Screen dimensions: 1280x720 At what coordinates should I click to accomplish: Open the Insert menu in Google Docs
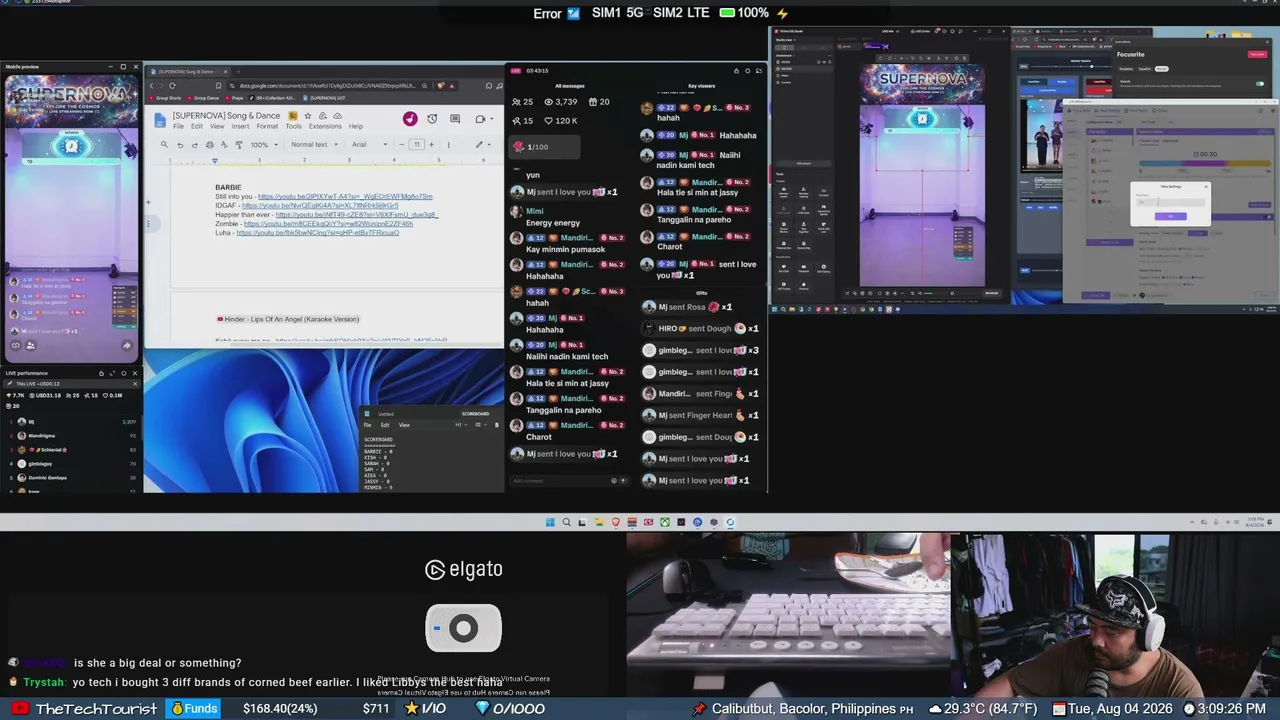point(240,126)
